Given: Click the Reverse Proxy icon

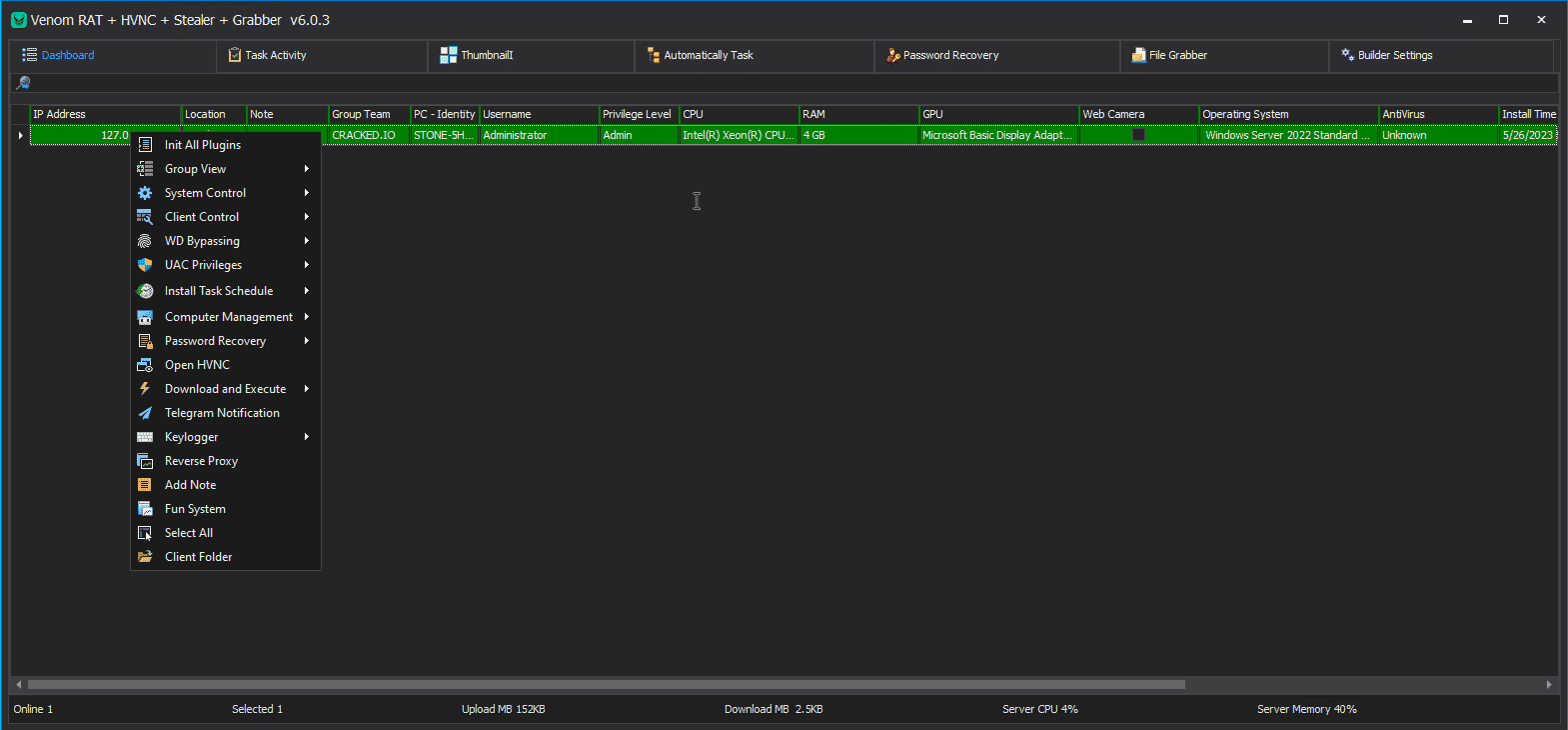Looking at the screenshot, I should [x=145, y=461].
